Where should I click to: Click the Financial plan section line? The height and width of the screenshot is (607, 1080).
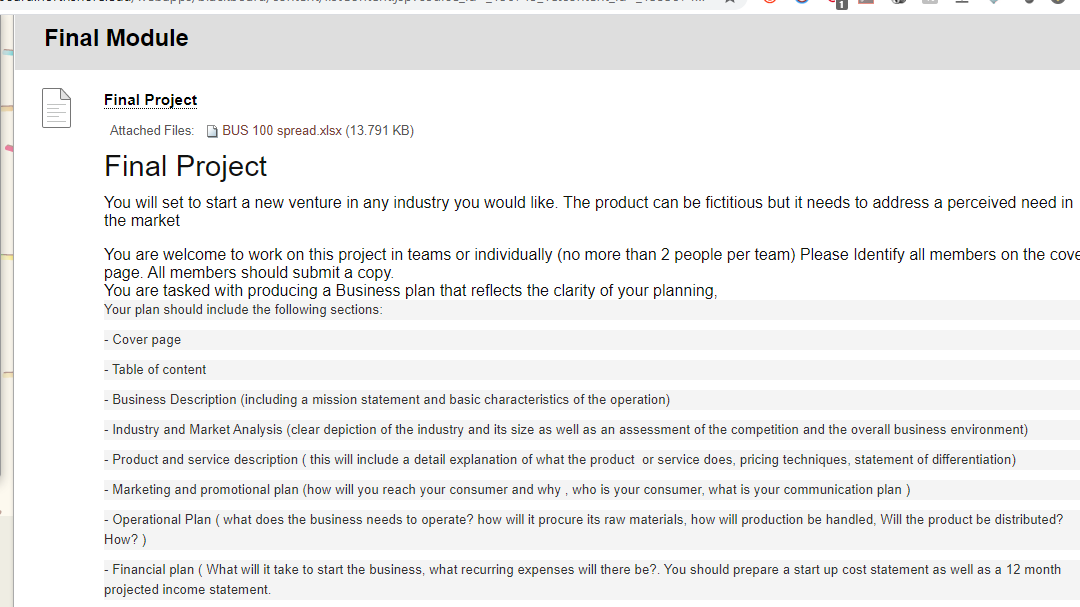coord(580,570)
